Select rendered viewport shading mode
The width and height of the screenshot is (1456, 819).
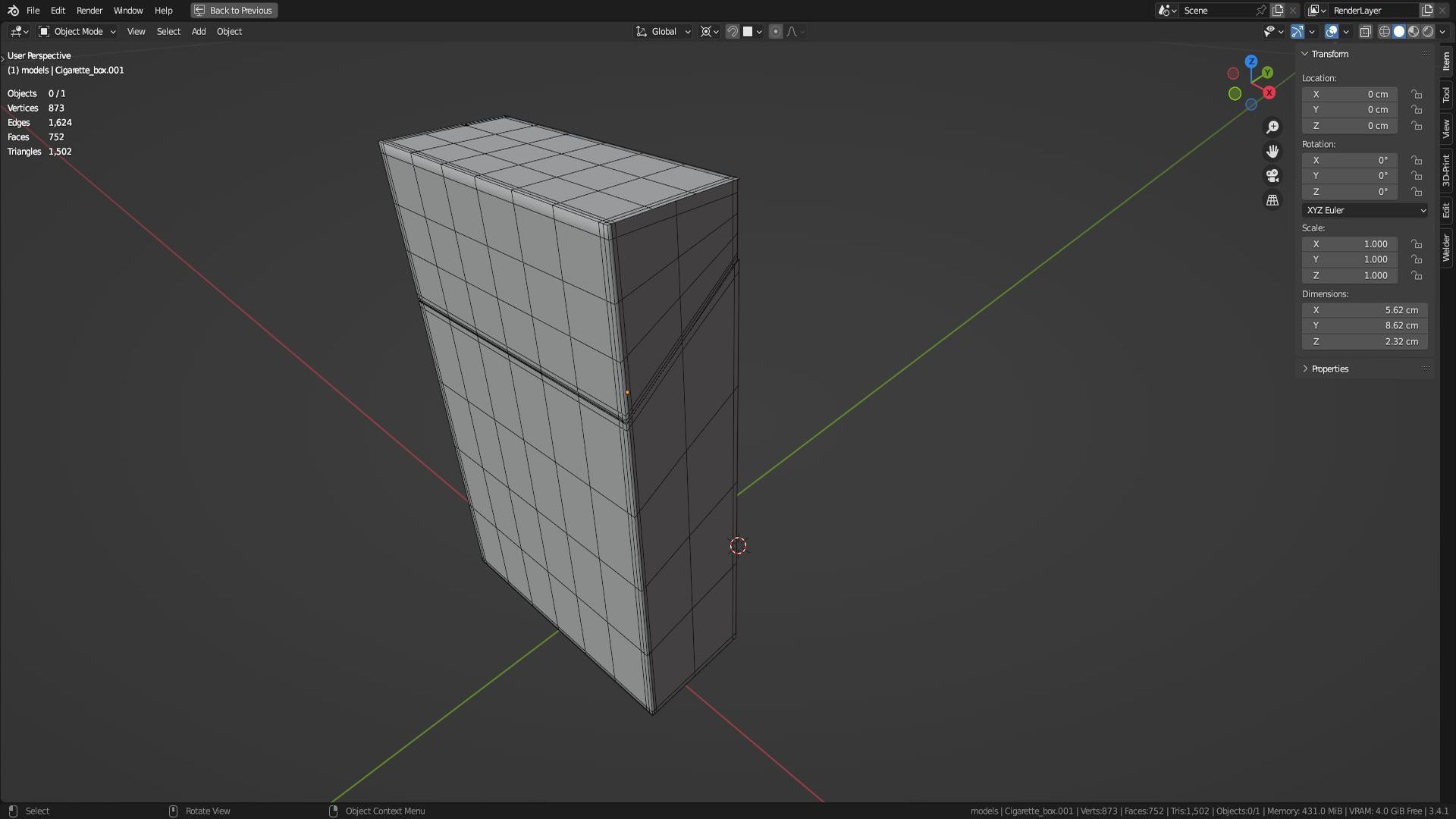coord(1428,31)
